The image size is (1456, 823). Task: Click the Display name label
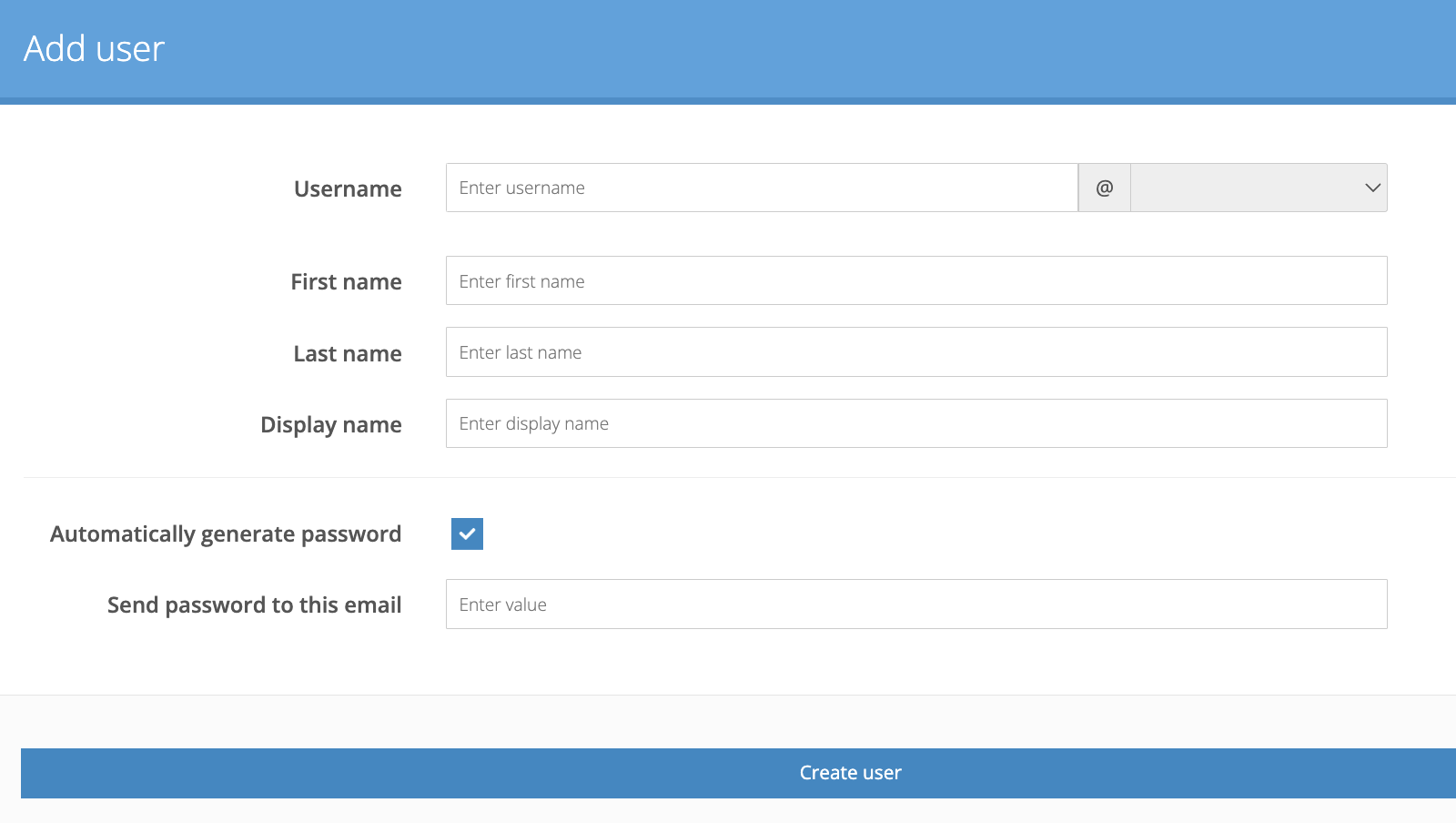(331, 425)
